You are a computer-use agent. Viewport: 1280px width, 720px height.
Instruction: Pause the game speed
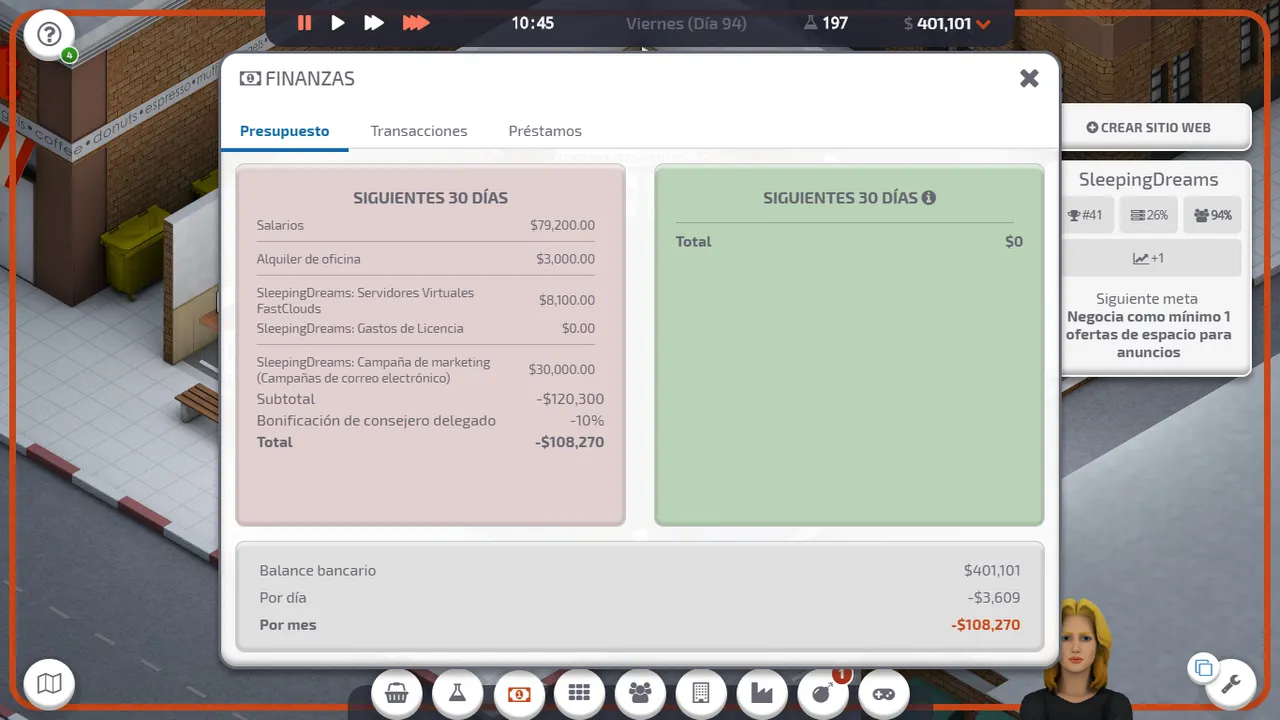click(x=304, y=23)
